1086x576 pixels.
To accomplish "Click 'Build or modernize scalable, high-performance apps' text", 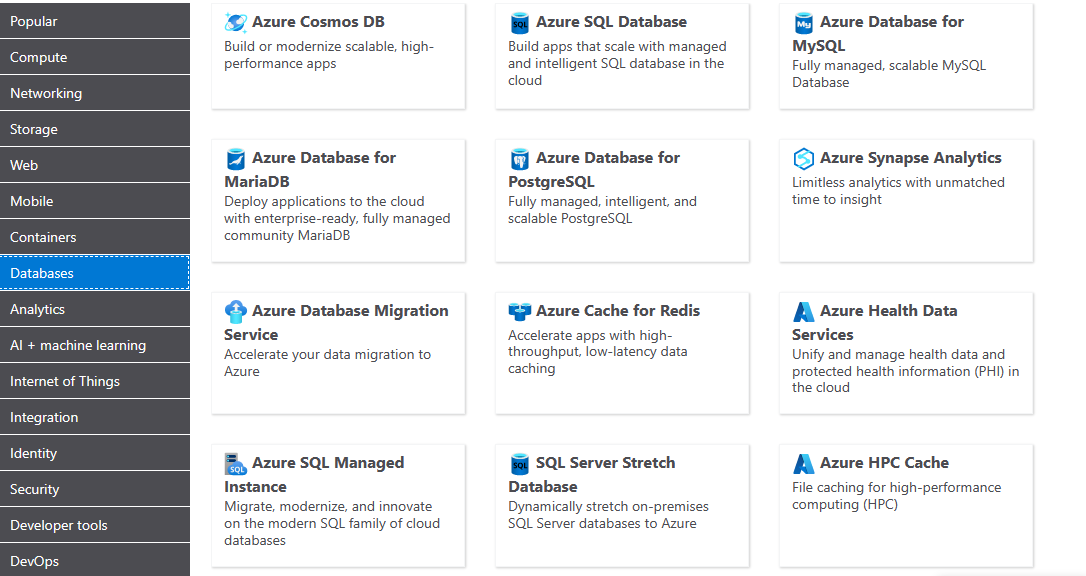I will coord(328,55).
